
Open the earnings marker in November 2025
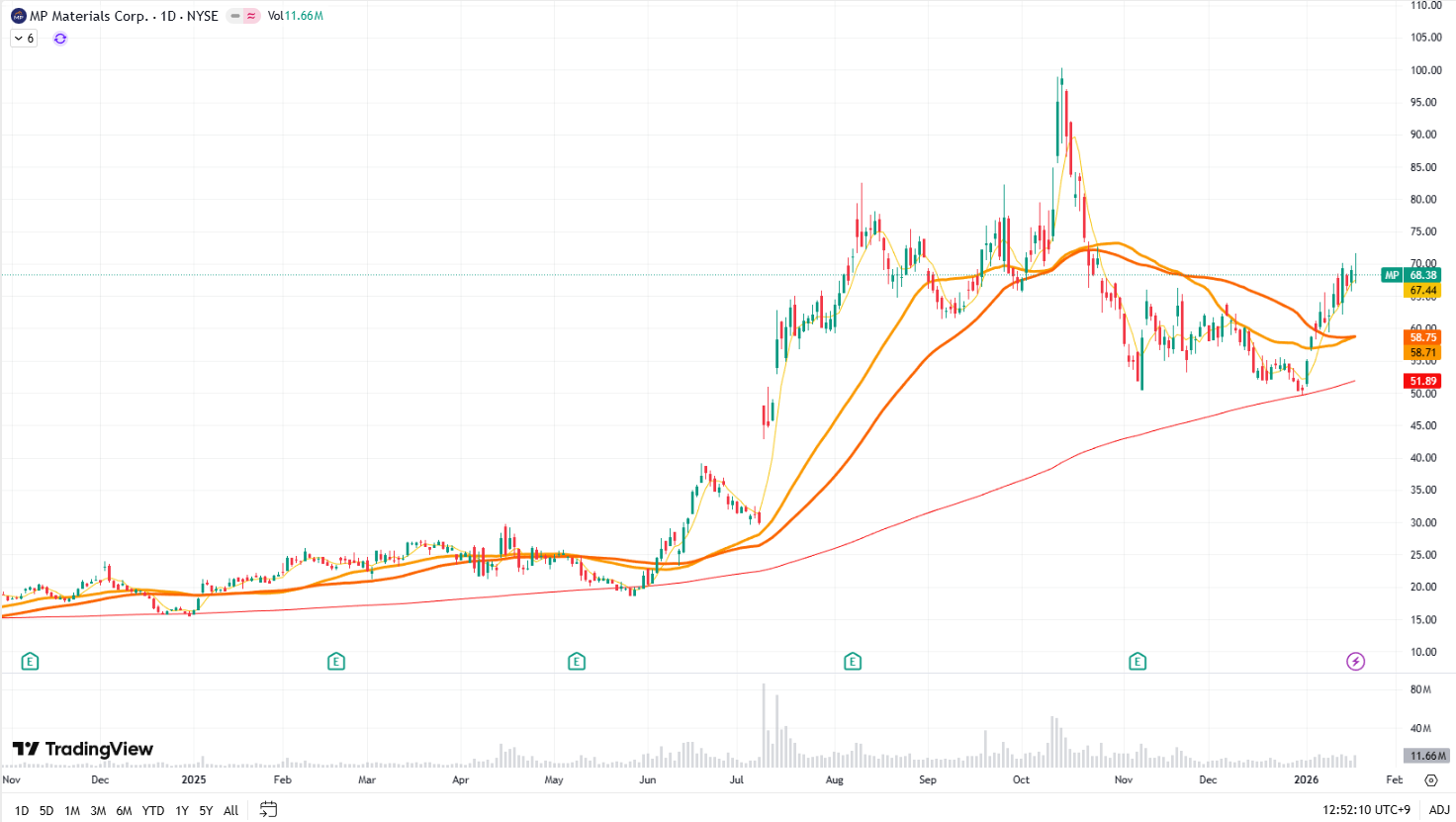(1137, 661)
